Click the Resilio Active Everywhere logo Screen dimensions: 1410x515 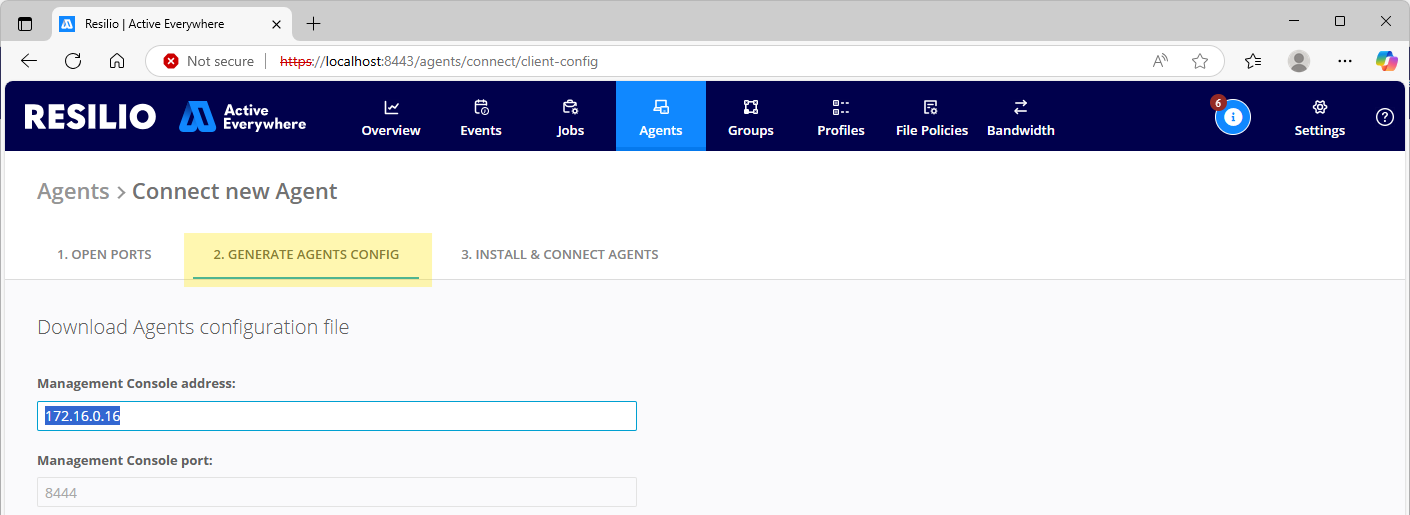pos(165,117)
